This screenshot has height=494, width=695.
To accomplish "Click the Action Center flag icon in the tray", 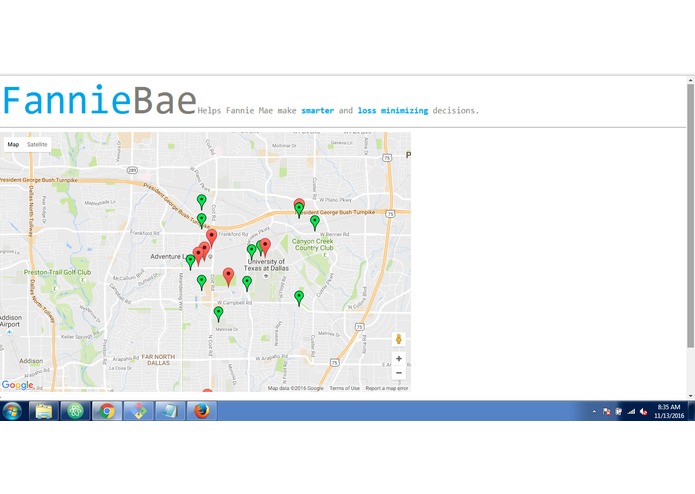I will [x=607, y=412].
